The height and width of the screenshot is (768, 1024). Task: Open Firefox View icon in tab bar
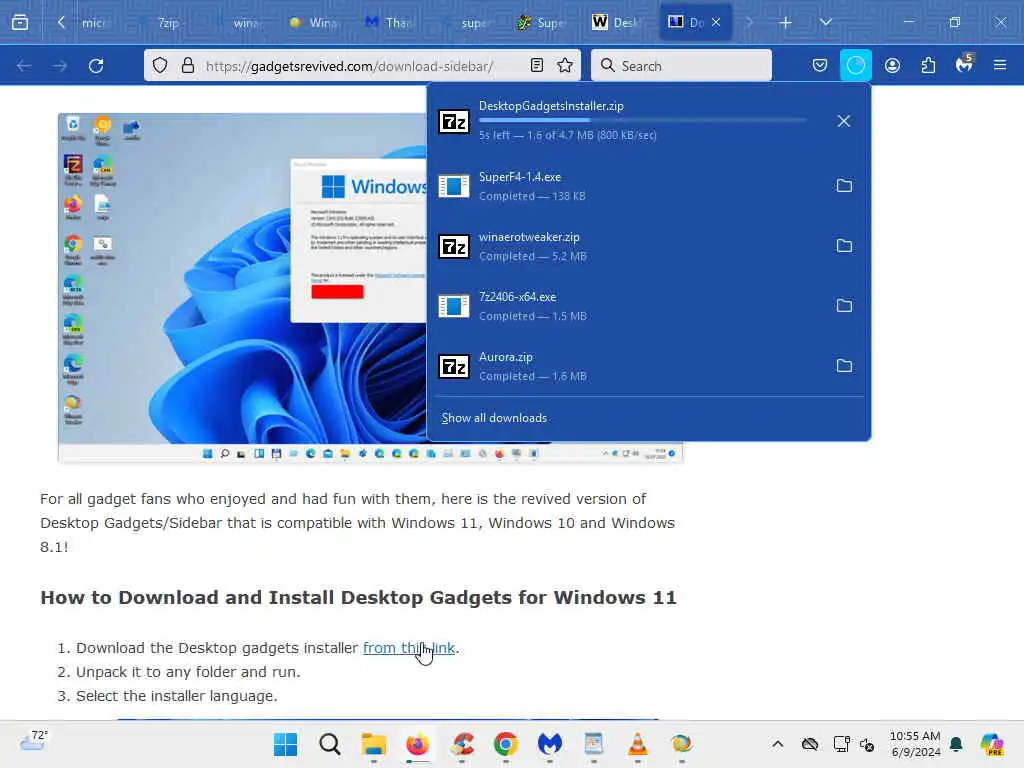coord(20,22)
